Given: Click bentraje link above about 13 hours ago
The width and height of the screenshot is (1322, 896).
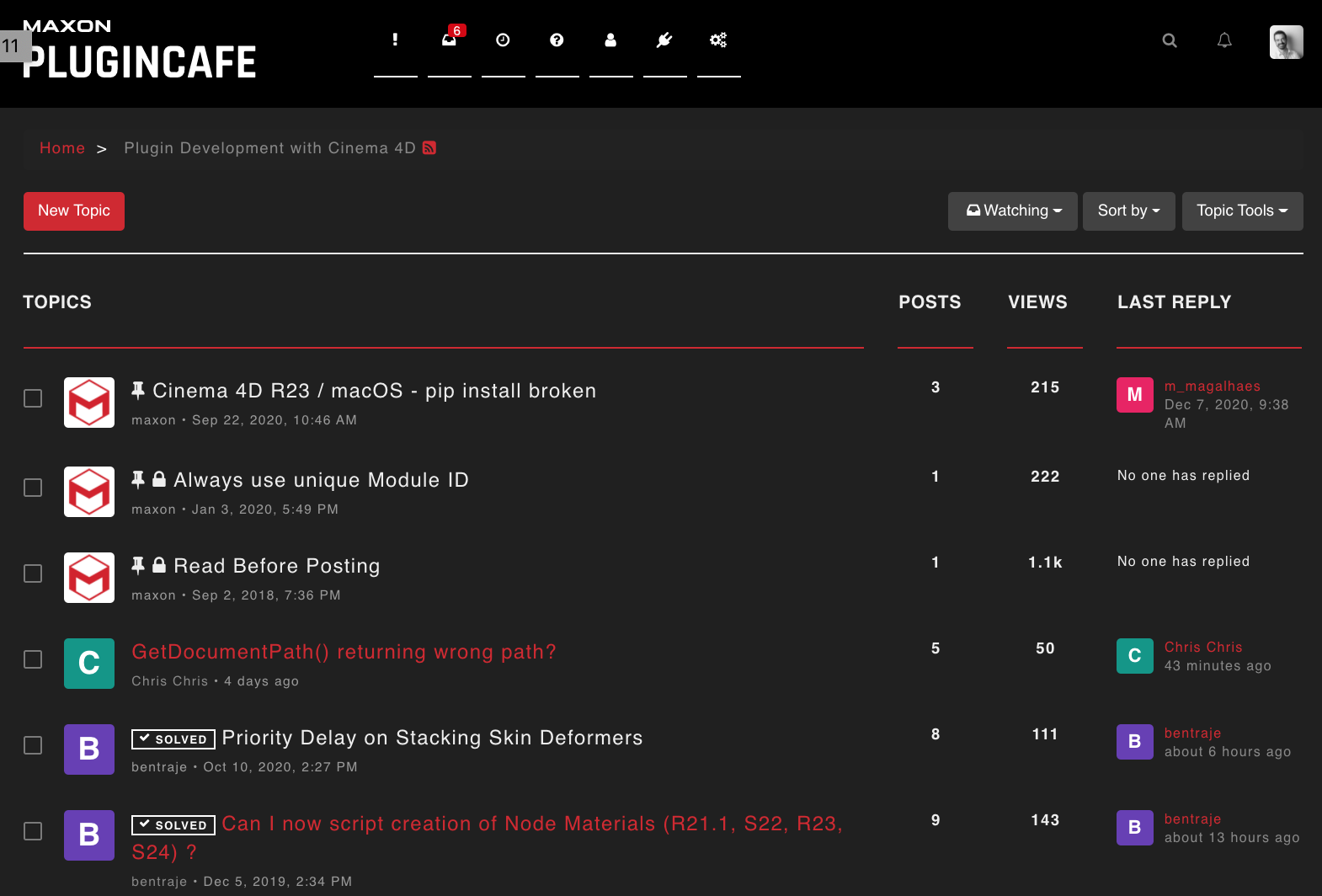Looking at the screenshot, I should [1192, 819].
